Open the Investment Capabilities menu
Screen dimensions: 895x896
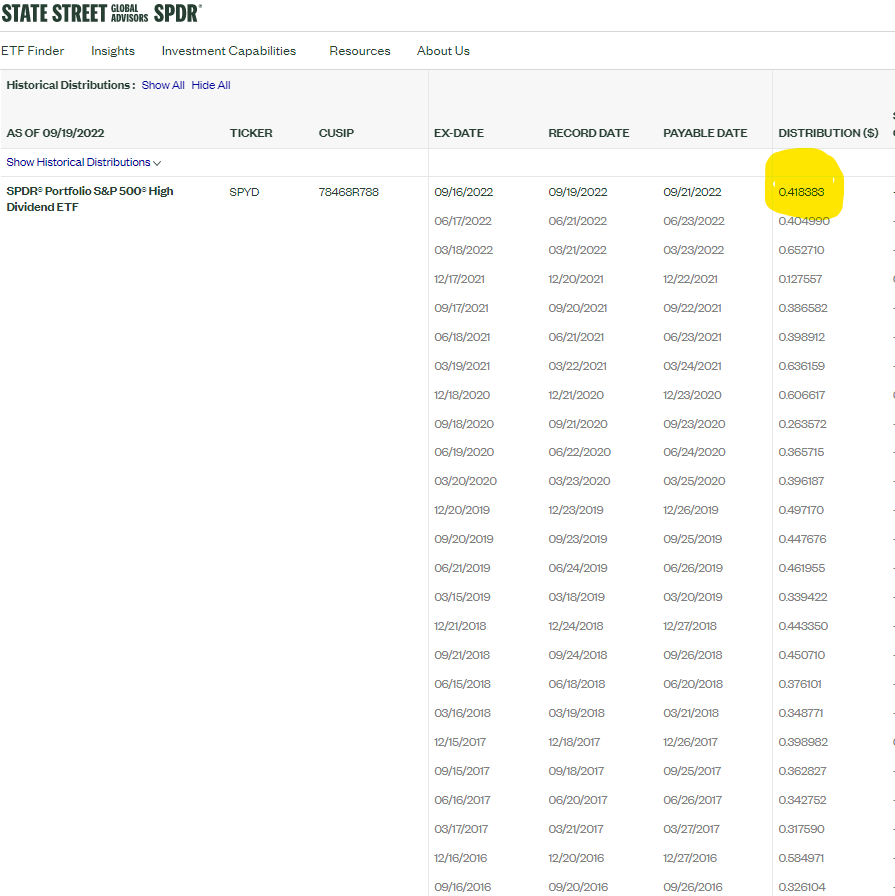coord(229,51)
